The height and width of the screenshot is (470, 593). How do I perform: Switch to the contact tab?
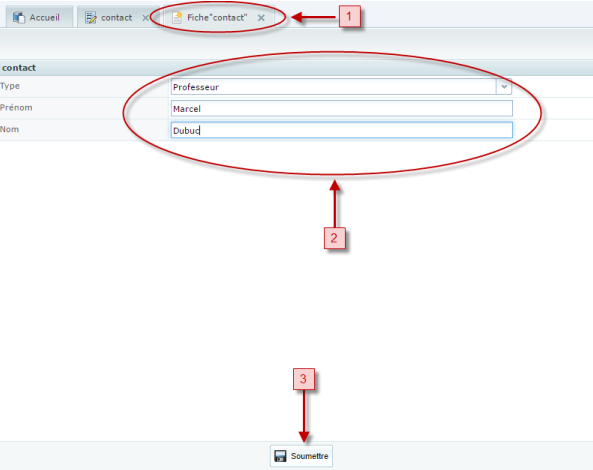pos(116,17)
